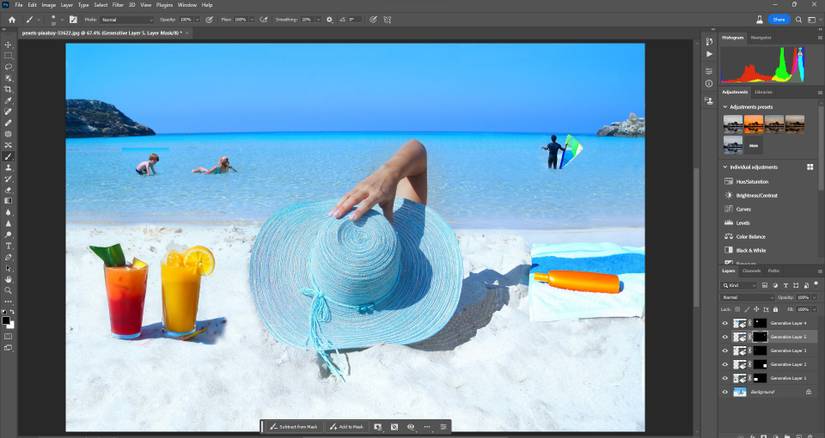Open the Brush Settings panel icon
Image resolution: width=825 pixels, height=438 pixels.
pyautogui.click(x=73, y=19)
